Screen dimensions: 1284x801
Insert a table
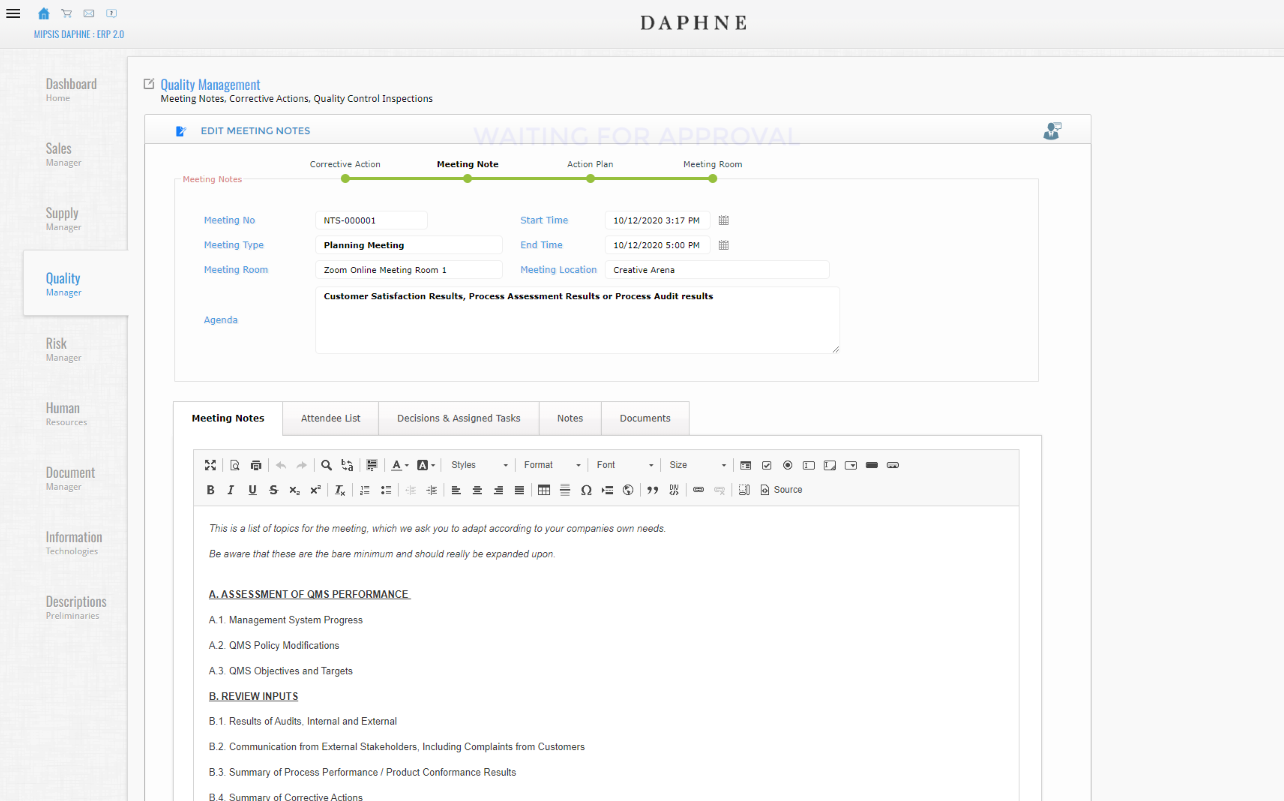544,490
